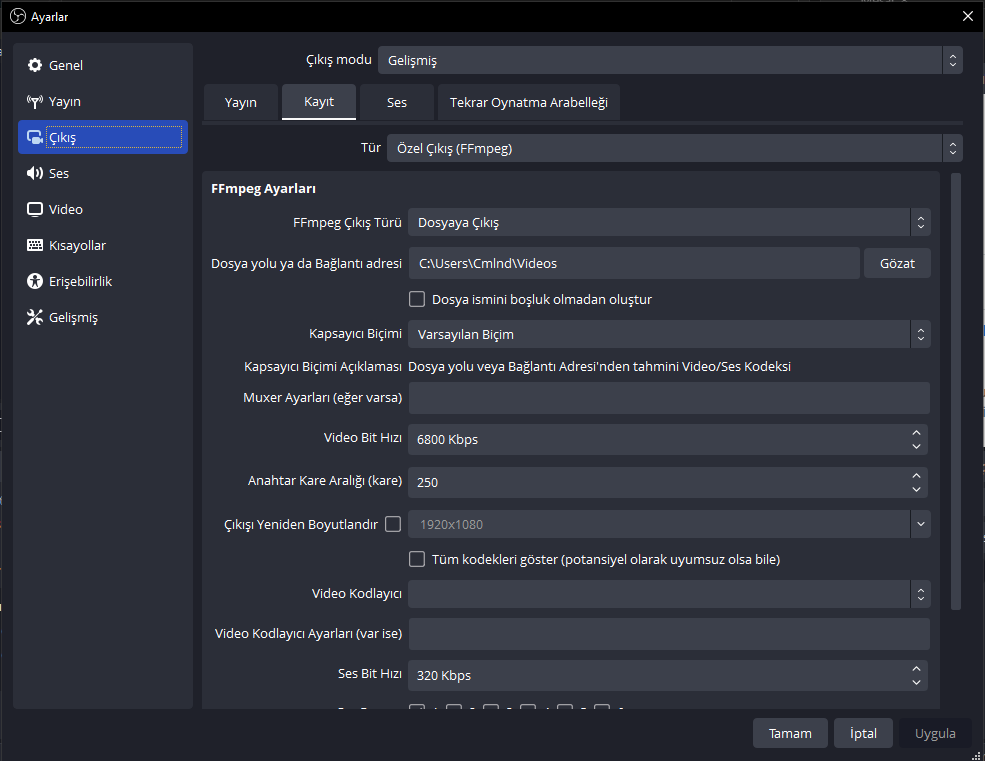Click the gear icon beside Genel
The width and height of the screenshot is (985, 761).
[x=35, y=66]
